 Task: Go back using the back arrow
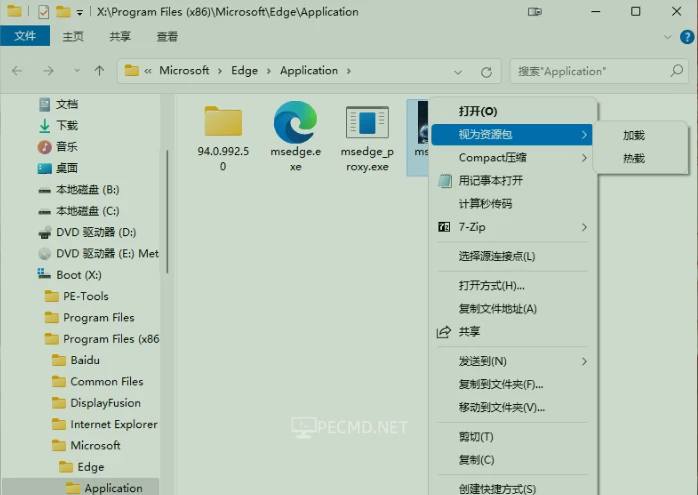pyautogui.click(x=17, y=71)
